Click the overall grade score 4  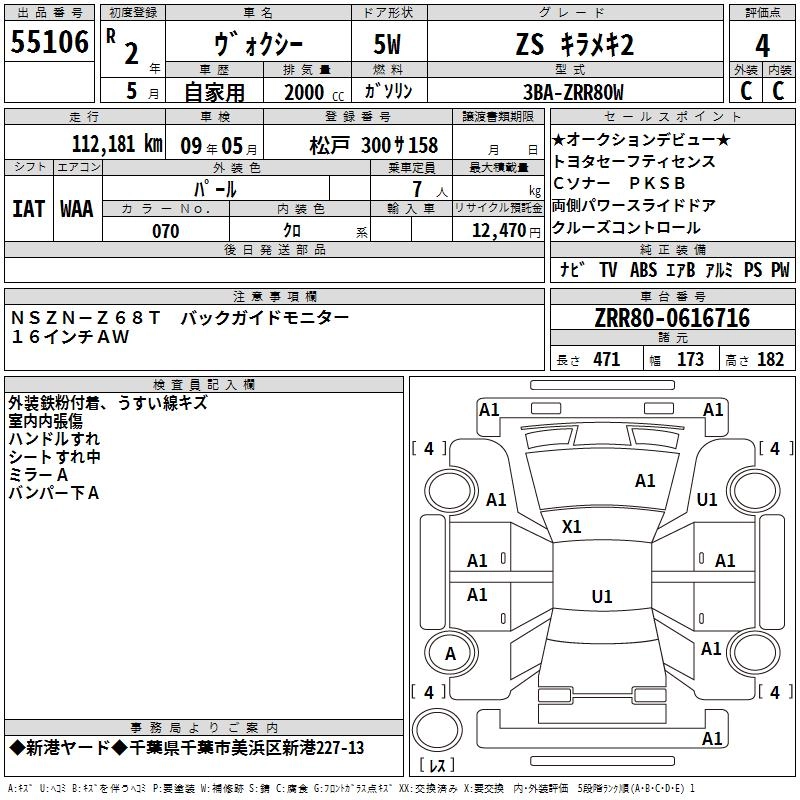[x=762, y=45]
